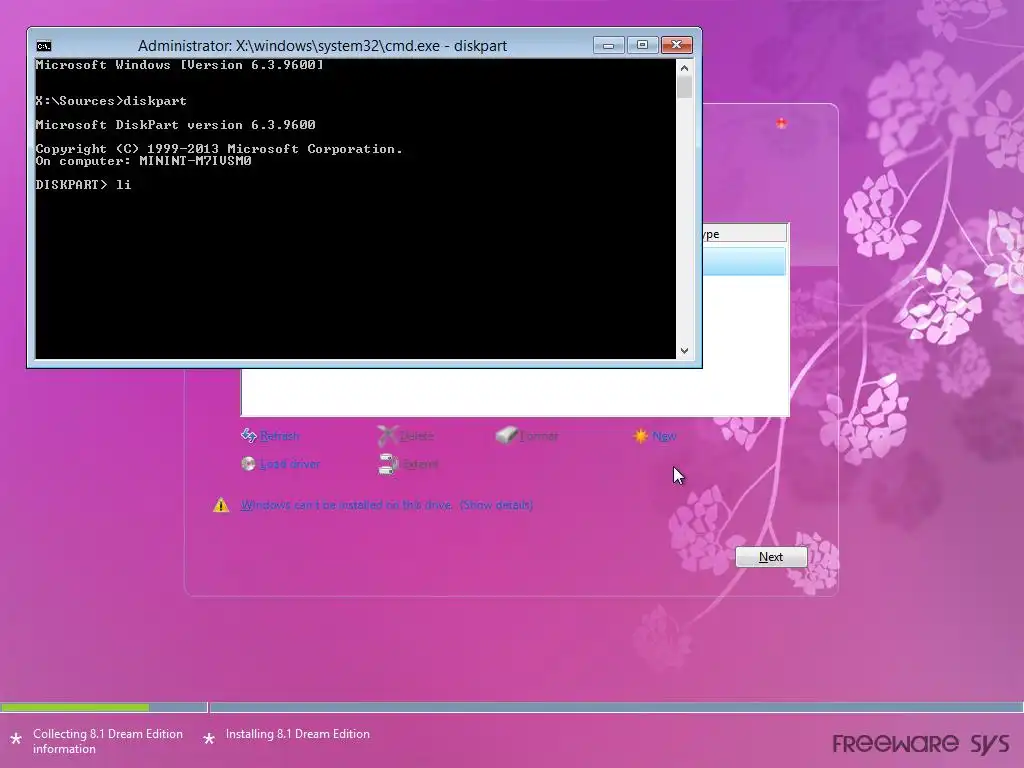The width and height of the screenshot is (1024, 768).
Task: Click the Format link in setup window
Action: tap(539, 436)
